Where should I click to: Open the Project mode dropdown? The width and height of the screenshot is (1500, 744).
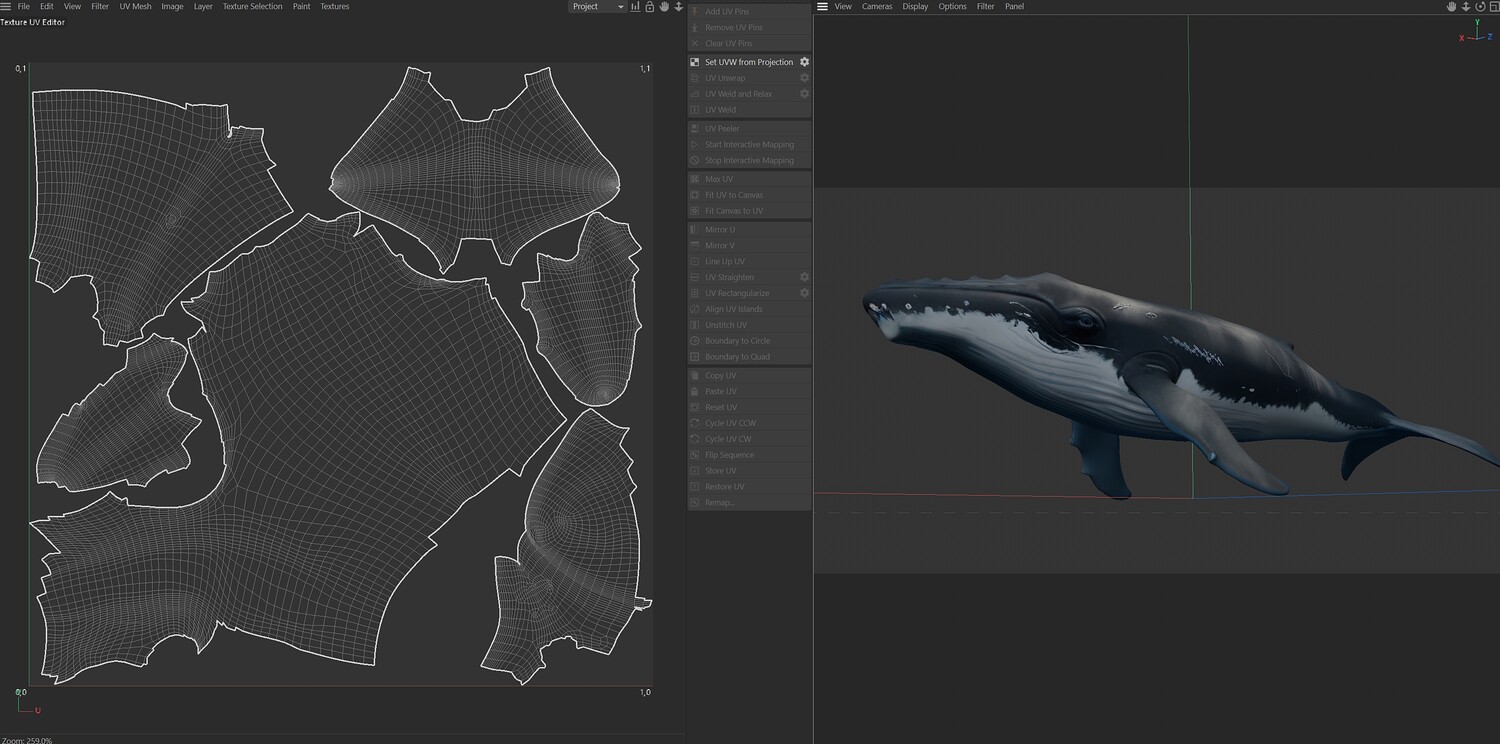coord(597,7)
